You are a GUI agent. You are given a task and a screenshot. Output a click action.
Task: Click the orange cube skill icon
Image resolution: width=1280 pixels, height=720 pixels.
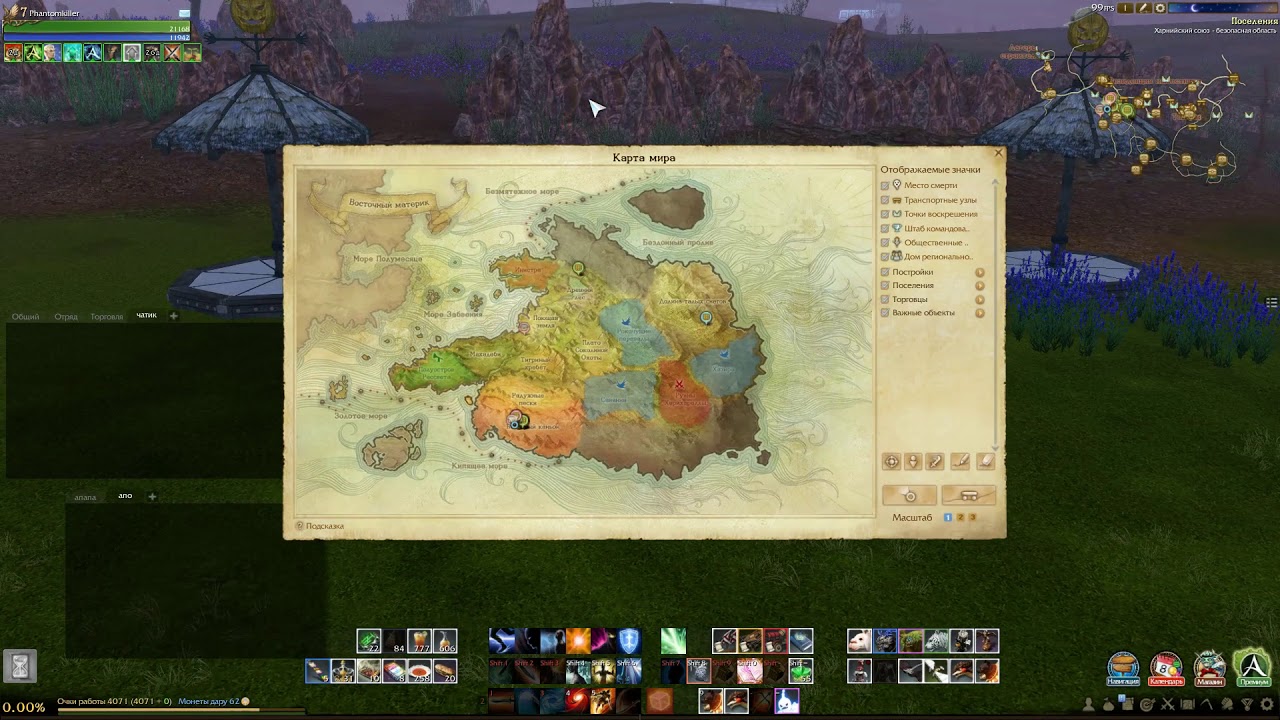(660, 702)
